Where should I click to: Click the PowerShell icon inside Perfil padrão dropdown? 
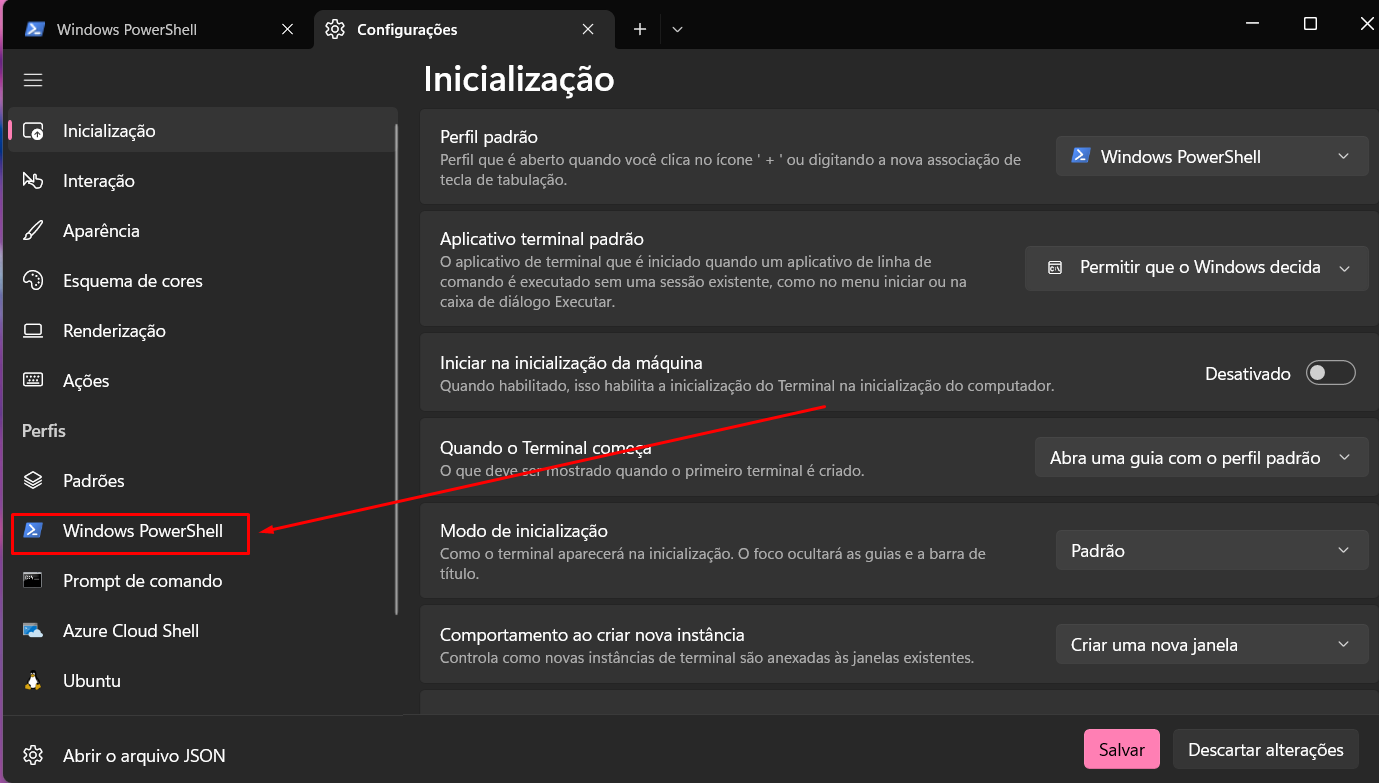pyautogui.click(x=1080, y=156)
